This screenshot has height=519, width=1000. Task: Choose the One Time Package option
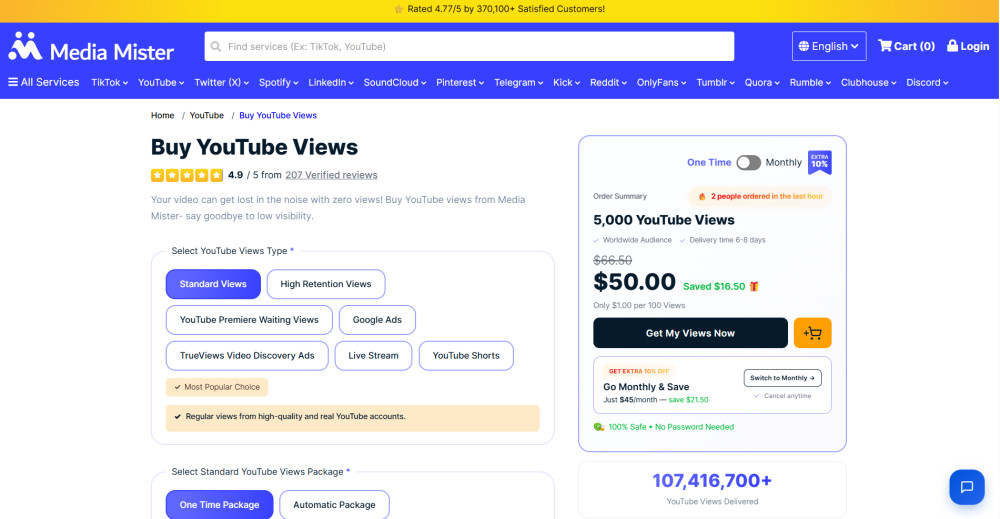click(x=219, y=504)
